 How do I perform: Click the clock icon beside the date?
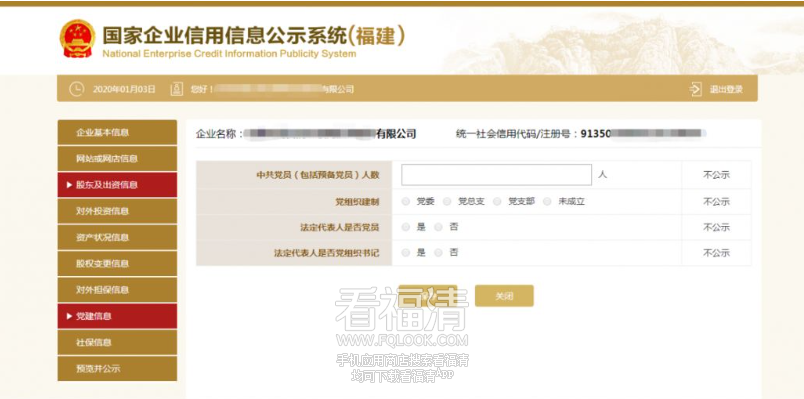[x=76, y=89]
